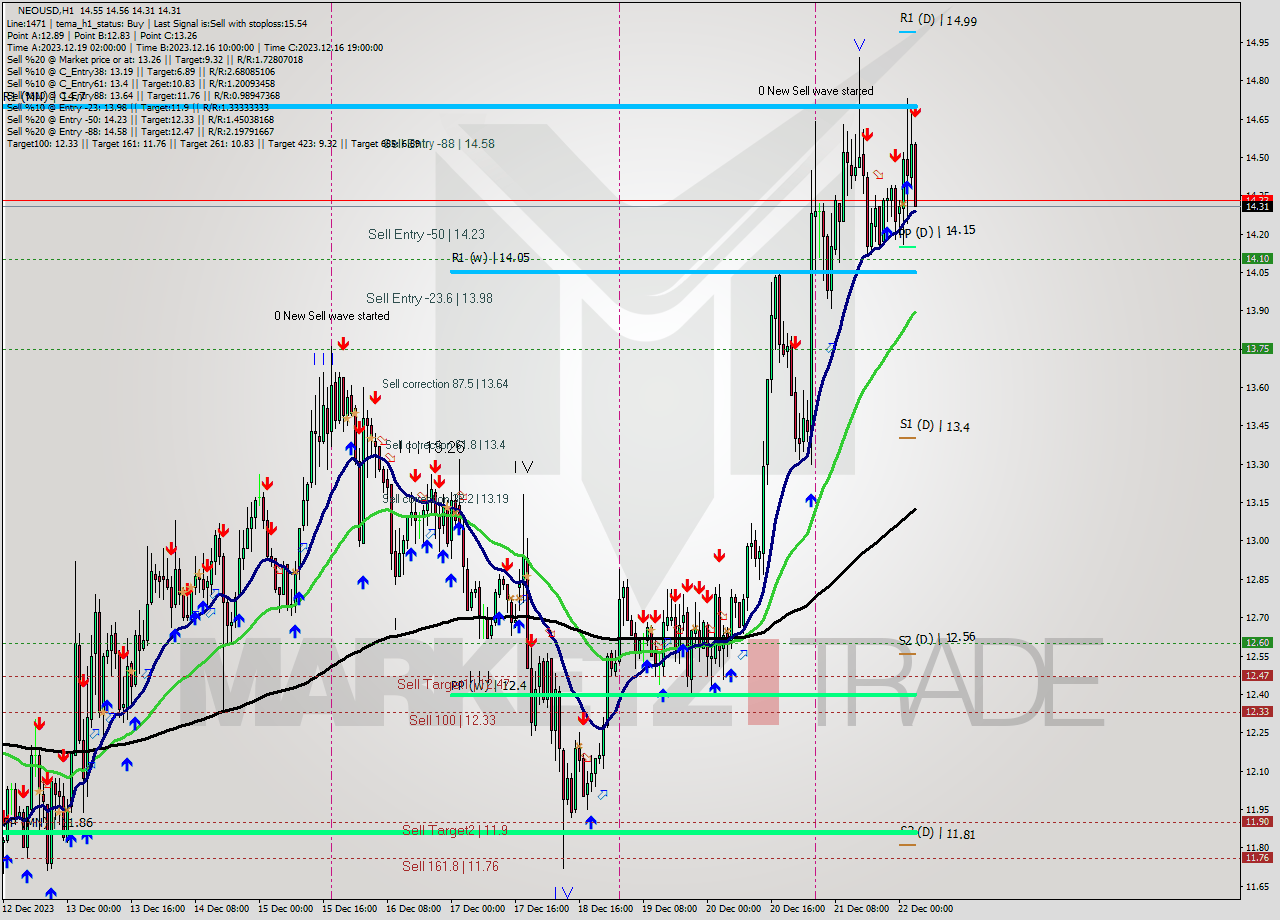Select the 'Last Signal is:Sell with stoploss:15.54' line
Image resolution: width=1280 pixels, height=920 pixels.
[x=229, y=23]
